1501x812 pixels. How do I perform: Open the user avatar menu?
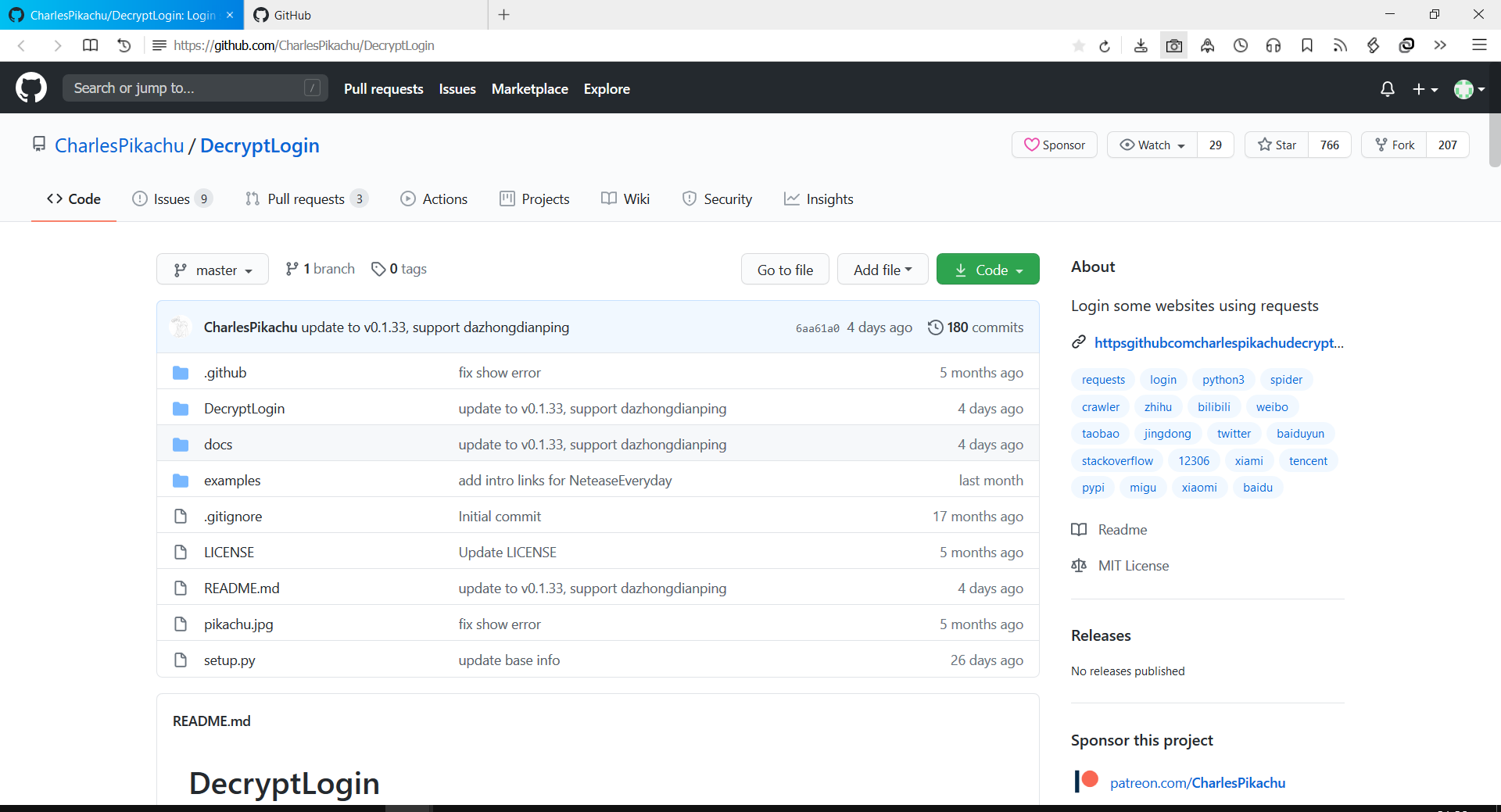coord(1469,89)
